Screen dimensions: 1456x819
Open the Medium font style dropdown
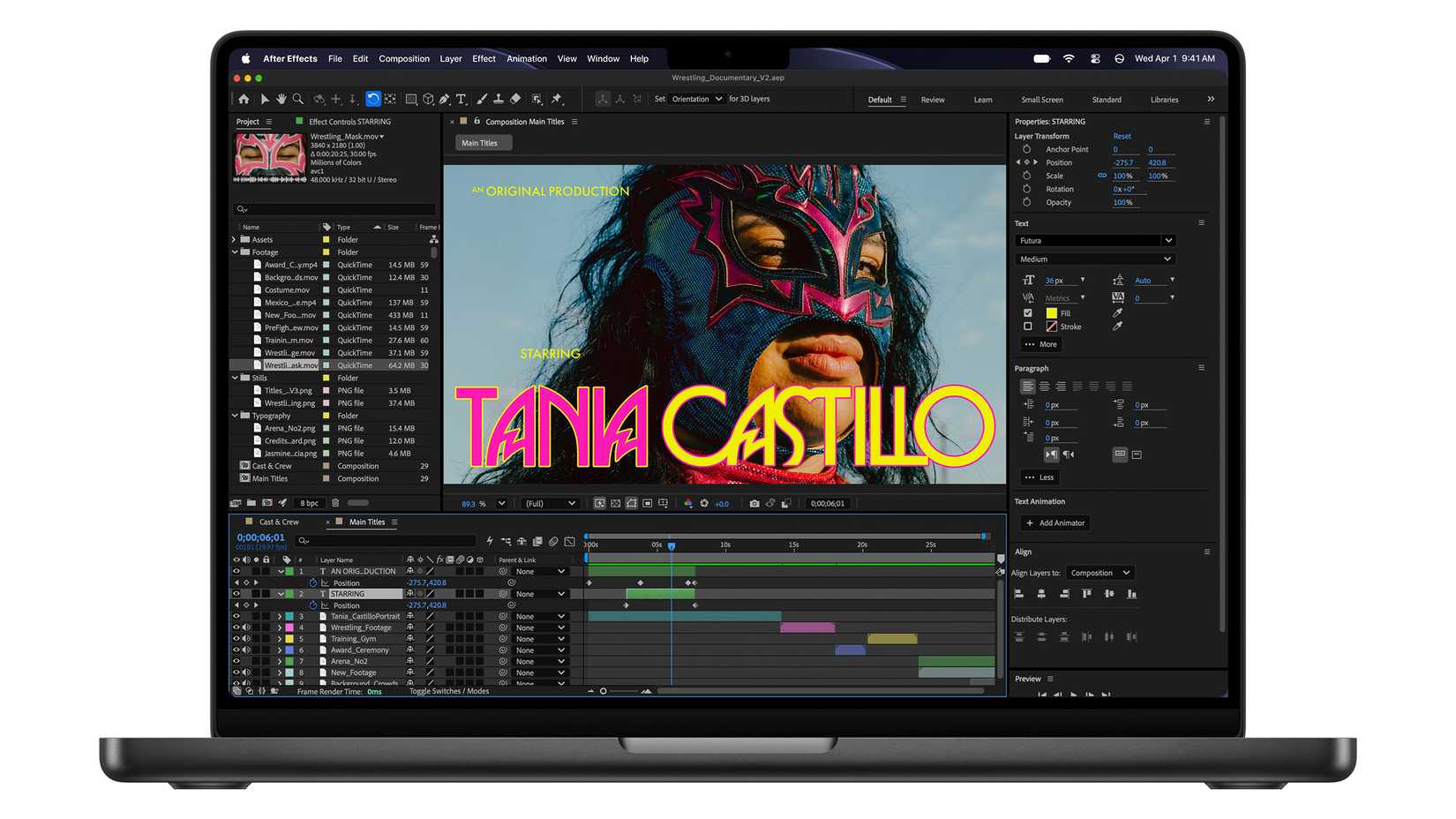point(1095,259)
